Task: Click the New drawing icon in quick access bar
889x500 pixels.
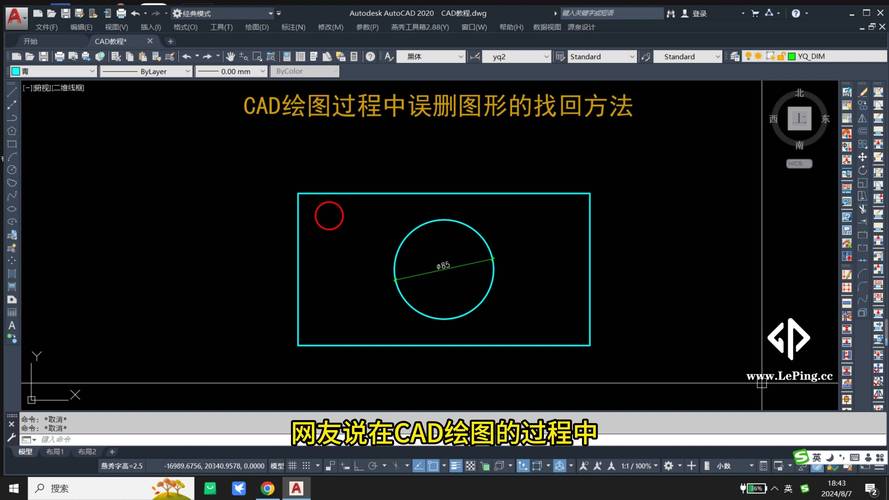Action: (x=37, y=13)
